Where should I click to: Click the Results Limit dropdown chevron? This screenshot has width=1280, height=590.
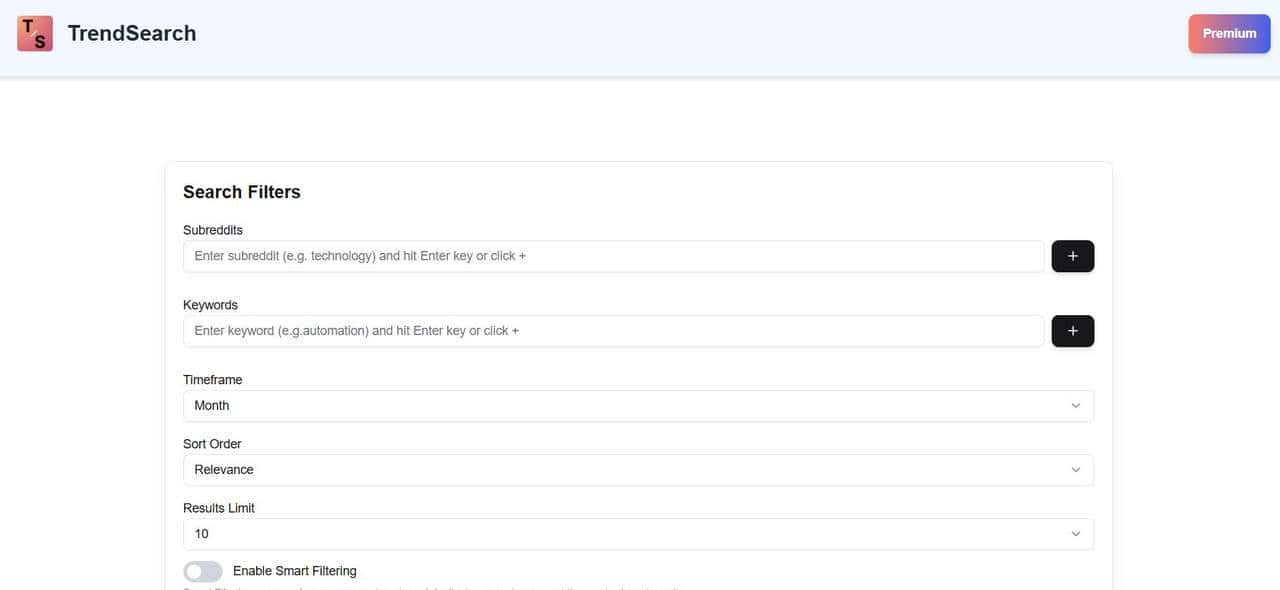pyautogui.click(x=1076, y=533)
